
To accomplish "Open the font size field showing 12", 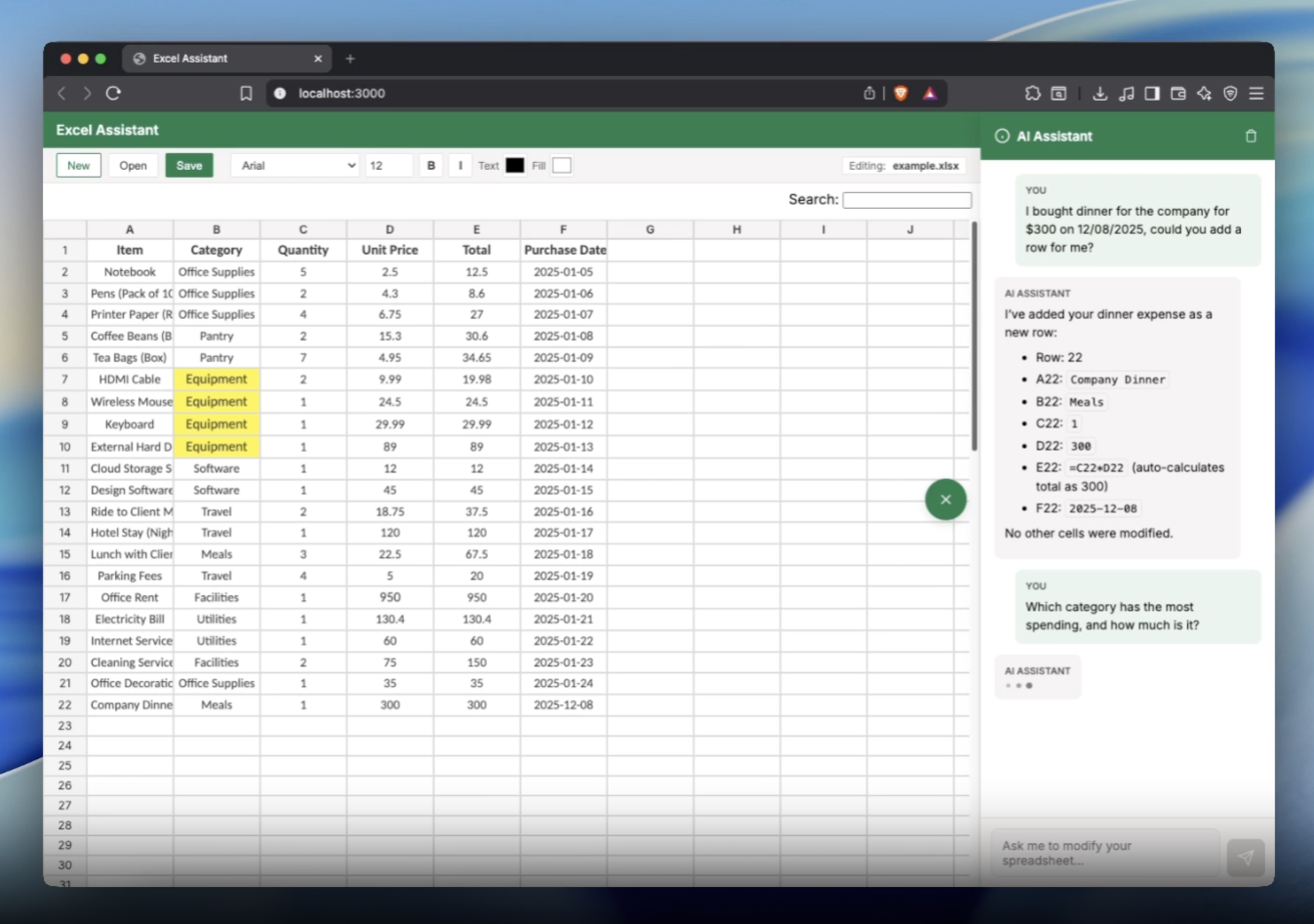I will click(x=388, y=165).
